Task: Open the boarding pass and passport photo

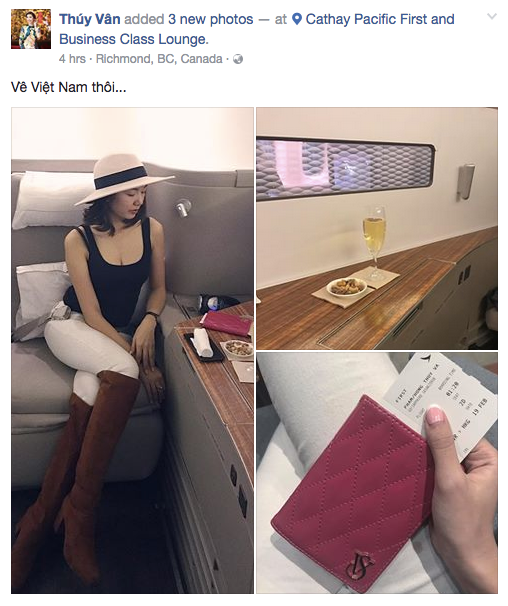Action: click(x=377, y=473)
